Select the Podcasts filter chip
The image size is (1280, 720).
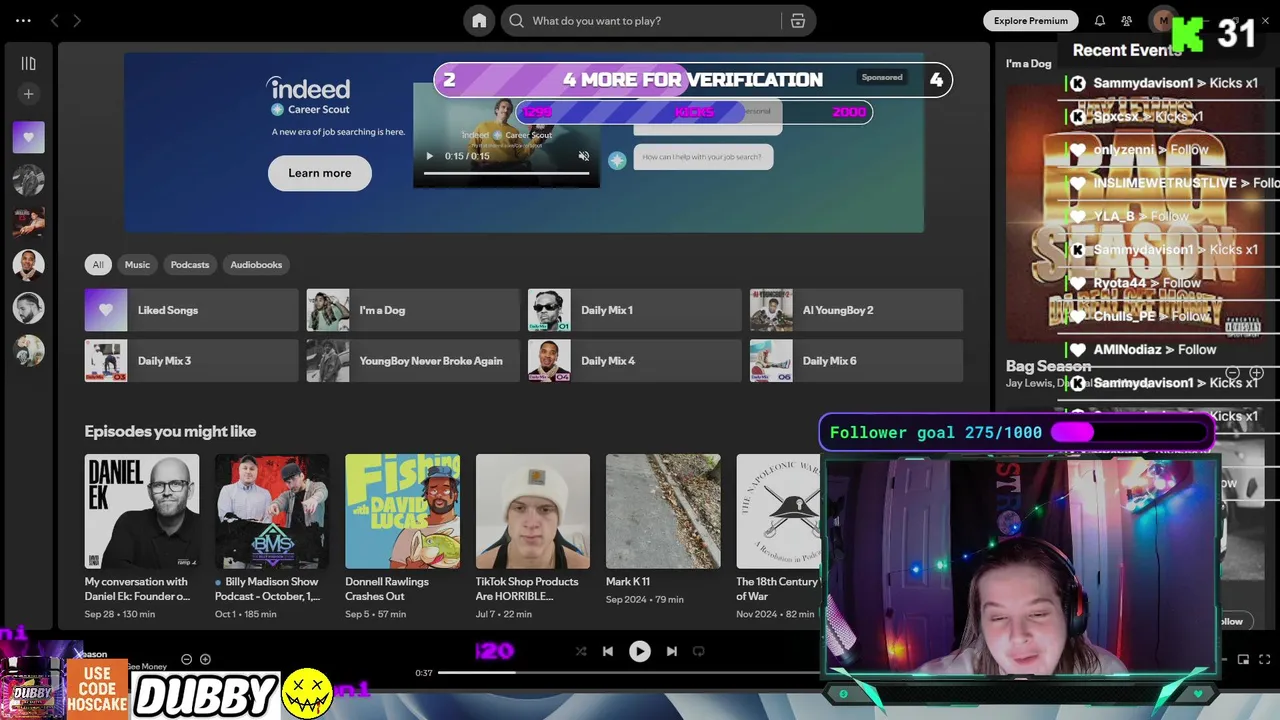click(x=190, y=265)
